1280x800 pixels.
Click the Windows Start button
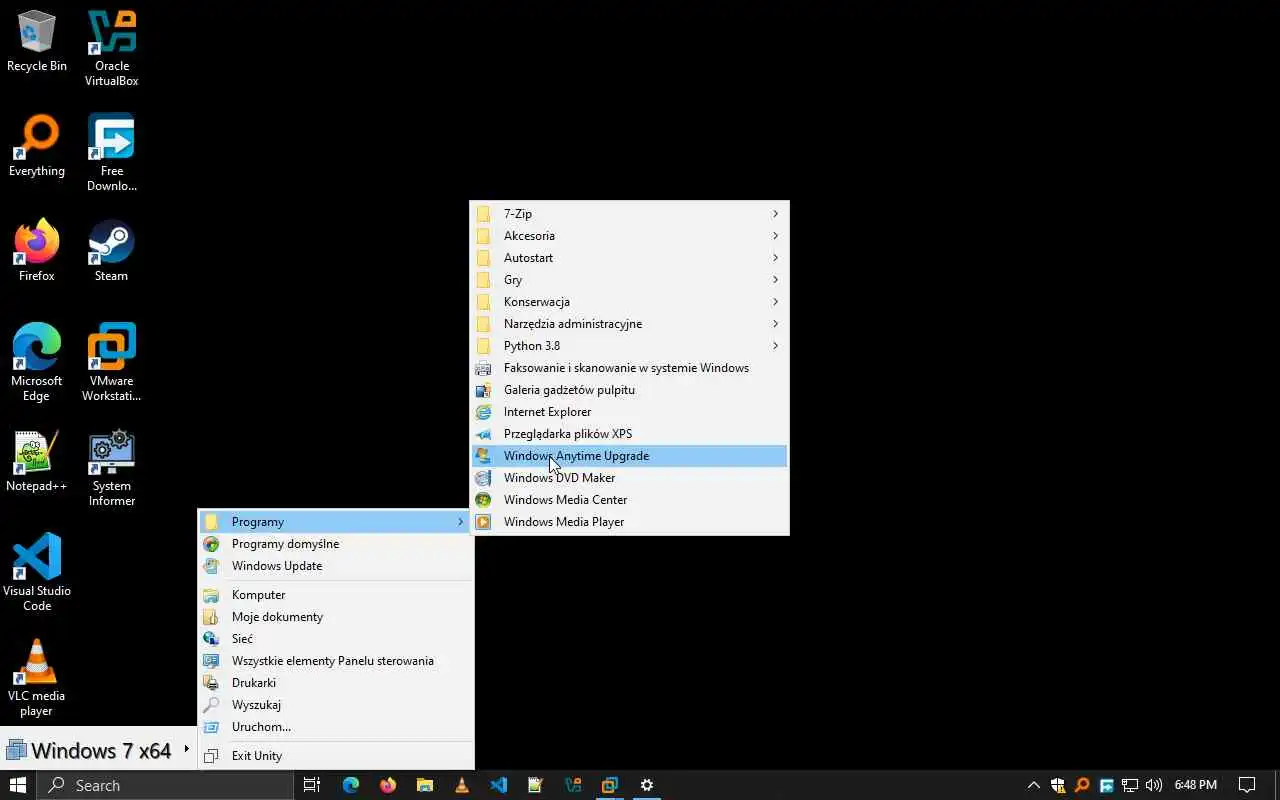[x=18, y=785]
